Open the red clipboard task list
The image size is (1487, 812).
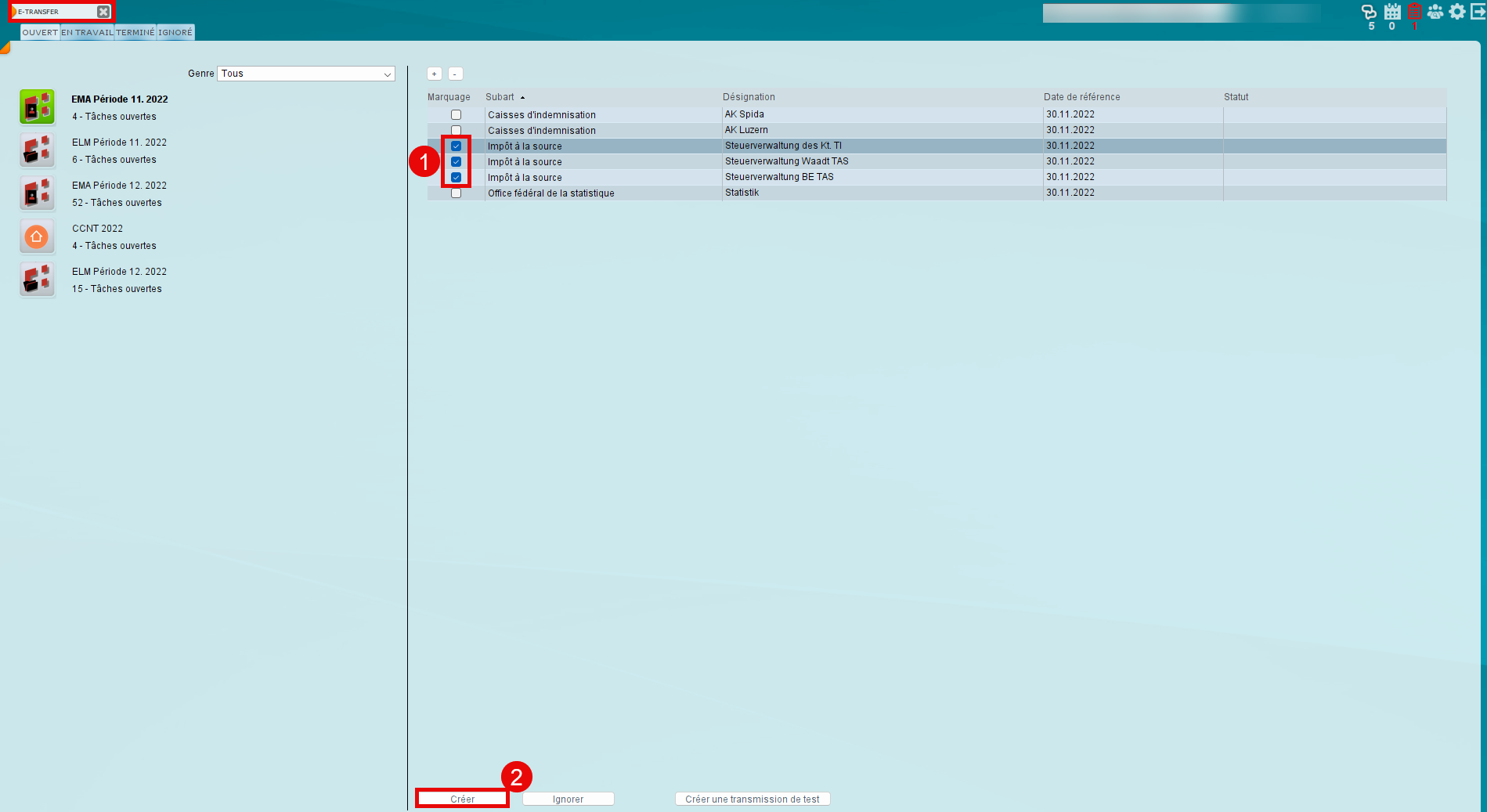(1414, 12)
